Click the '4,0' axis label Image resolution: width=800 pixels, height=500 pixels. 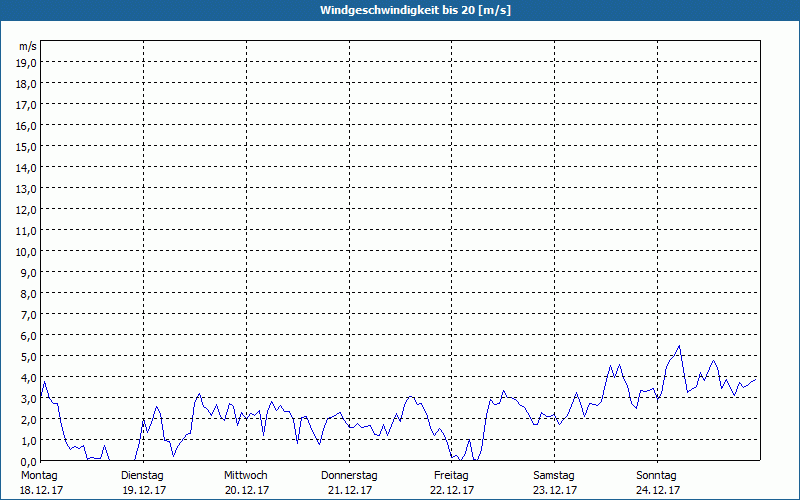pyautogui.click(x=29, y=378)
